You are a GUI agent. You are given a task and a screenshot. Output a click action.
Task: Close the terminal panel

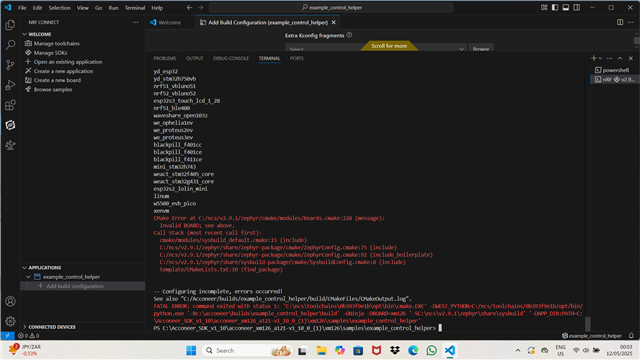[631, 58]
